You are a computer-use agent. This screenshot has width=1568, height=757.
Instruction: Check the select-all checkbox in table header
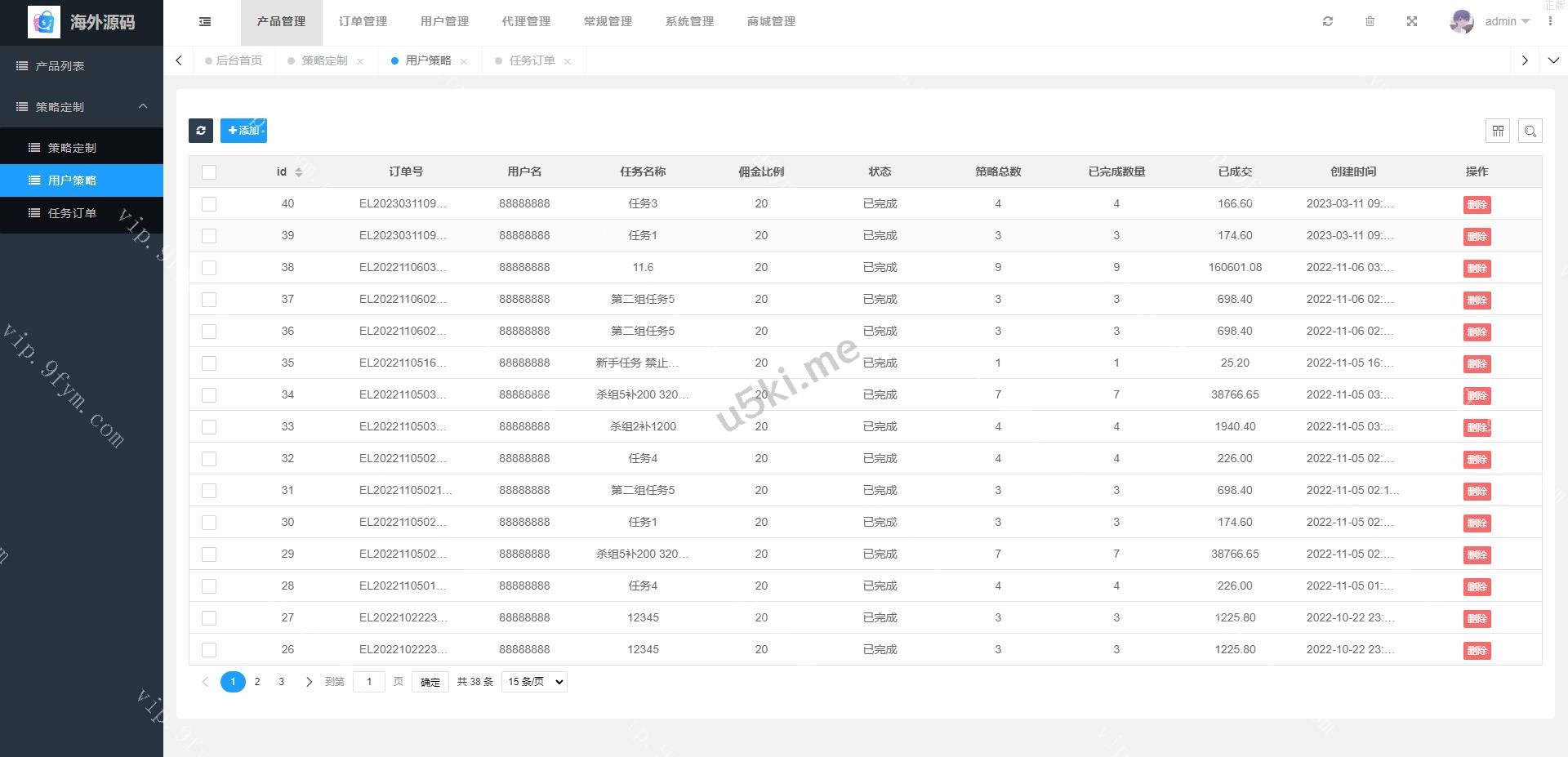pos(209,172)
